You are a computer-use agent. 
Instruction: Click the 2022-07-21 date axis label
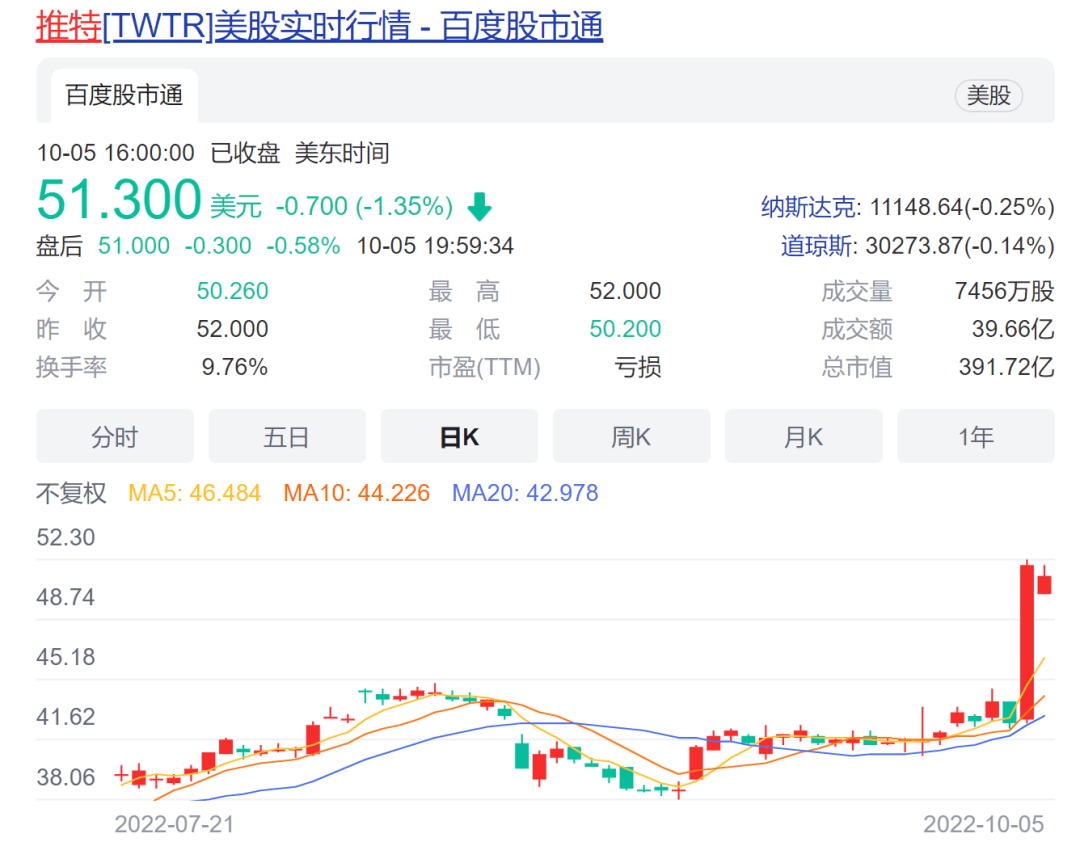(174, 824)
